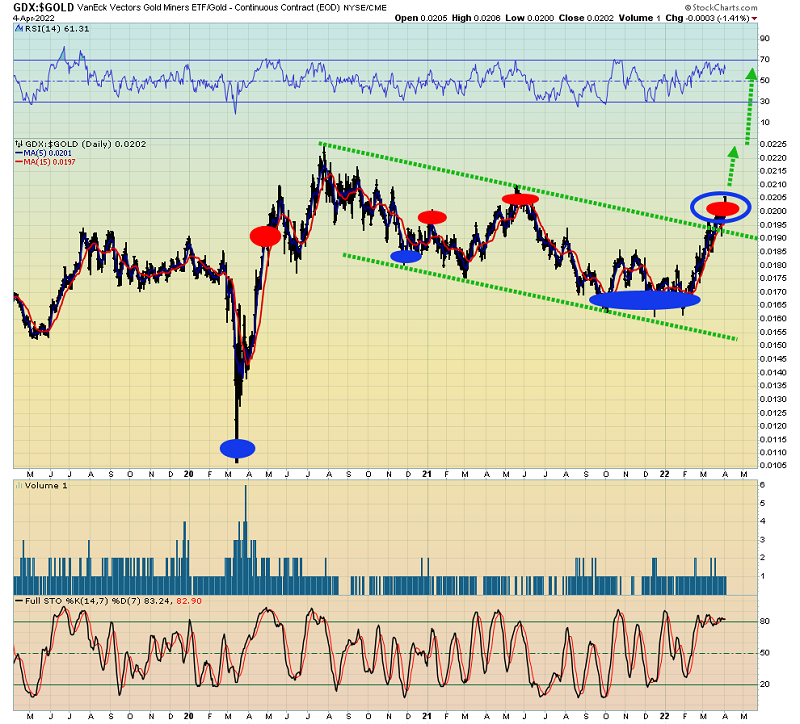Select the red oval just after the 21 year mark
The height and width of the screenshot is (724, 800).
(x=432, y=217)
